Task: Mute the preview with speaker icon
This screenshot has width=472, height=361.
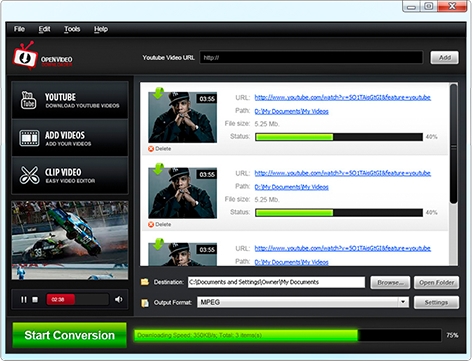Action: [118, 300]
